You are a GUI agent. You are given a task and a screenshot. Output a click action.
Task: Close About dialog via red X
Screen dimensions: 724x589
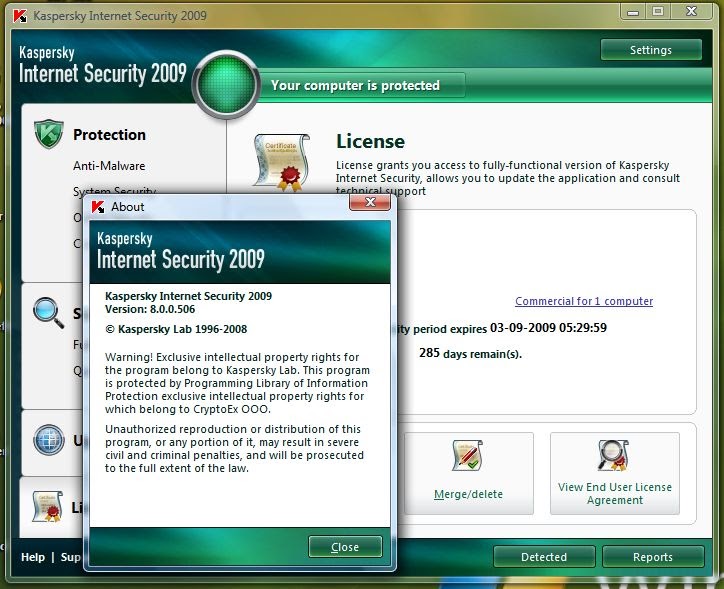click(370, 202)
